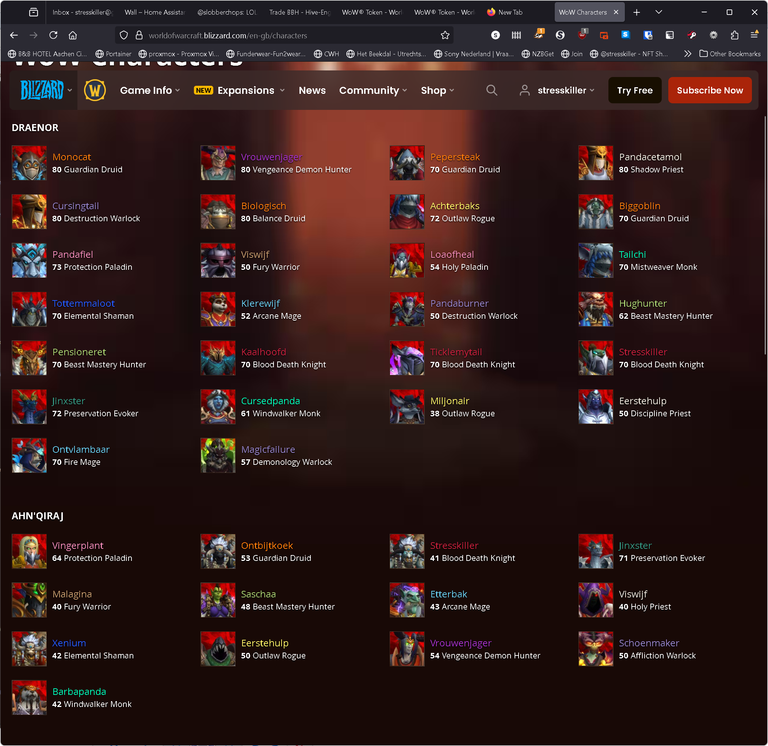Open the Portainer bookmark
The height and width of the screenshot is (746, 768).
[113, 54]
